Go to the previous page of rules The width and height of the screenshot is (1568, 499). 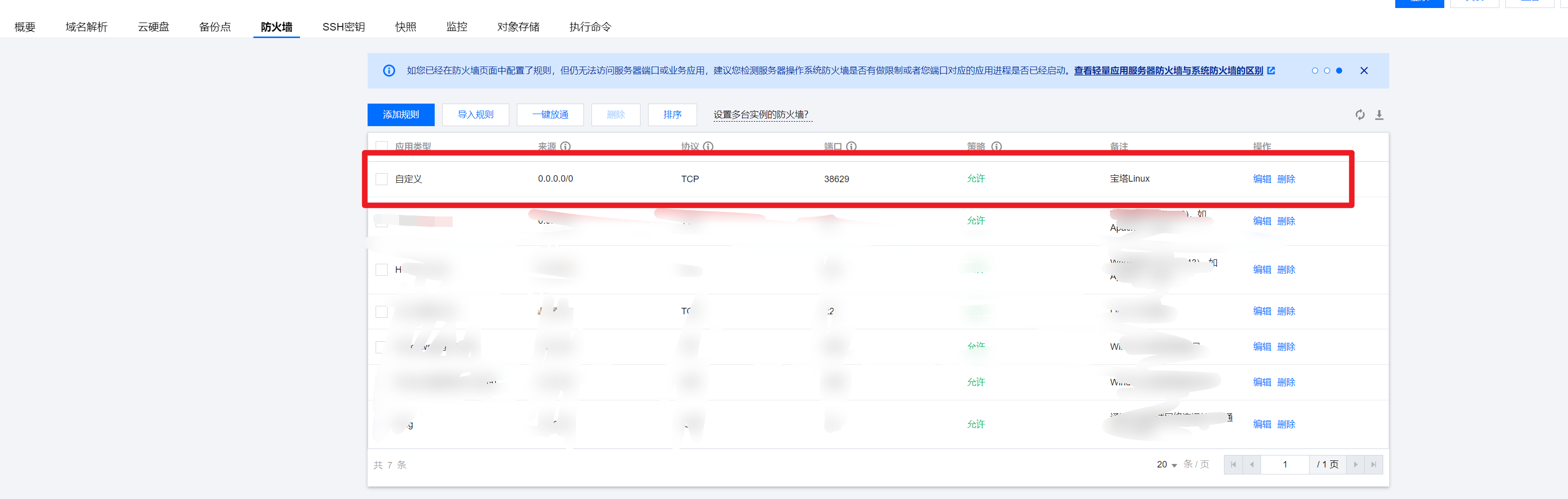coord(1251,464)
